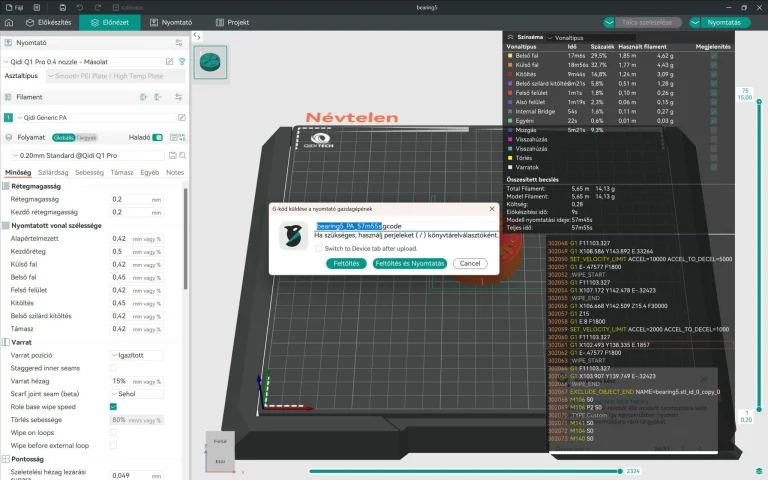The height and width of the screenshot is (480, 768).
Task: Open the Vonaltípus color scheme dropdown
Action: (x=591, y=38)
